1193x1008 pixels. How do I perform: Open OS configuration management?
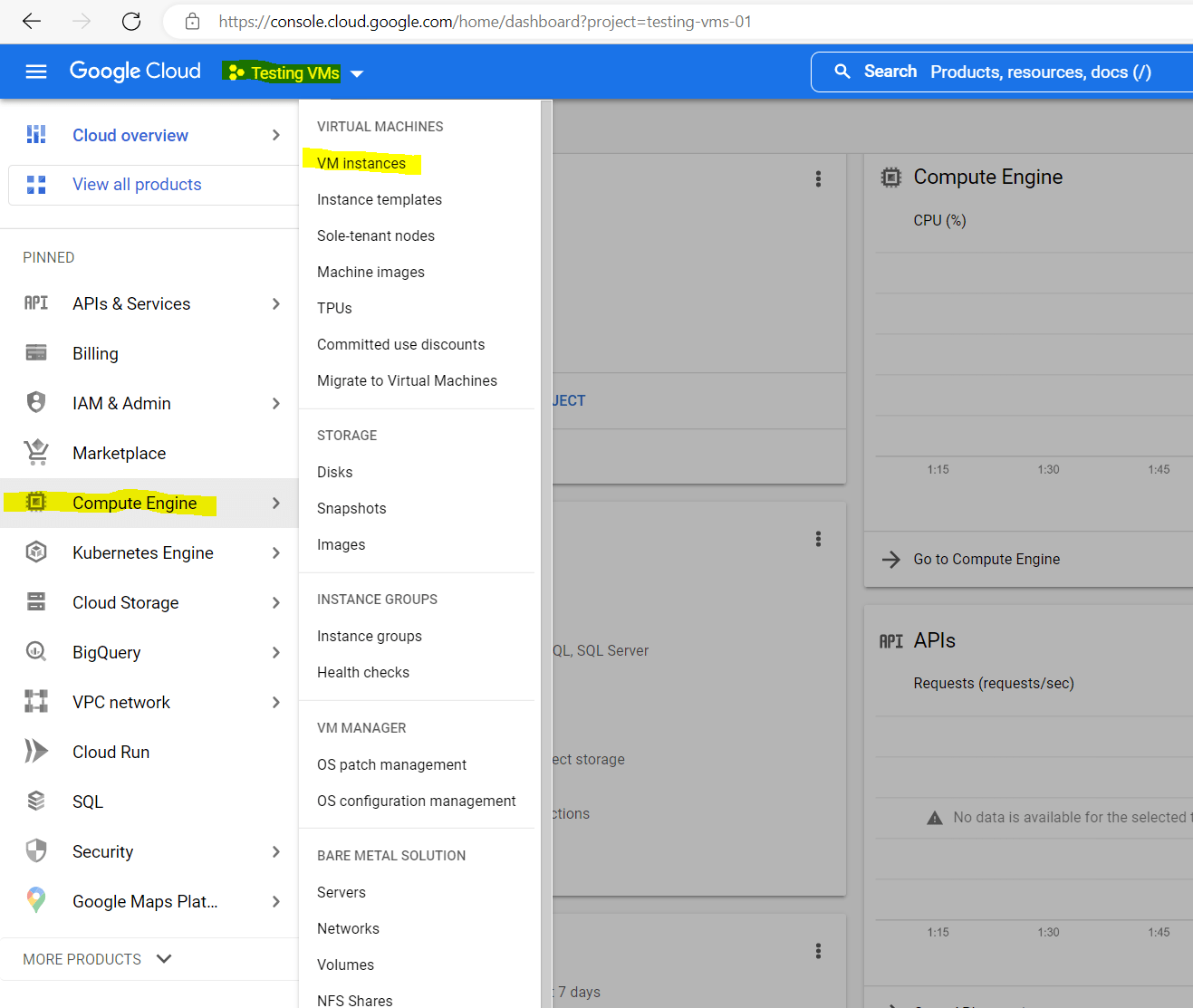pos(417,801)
